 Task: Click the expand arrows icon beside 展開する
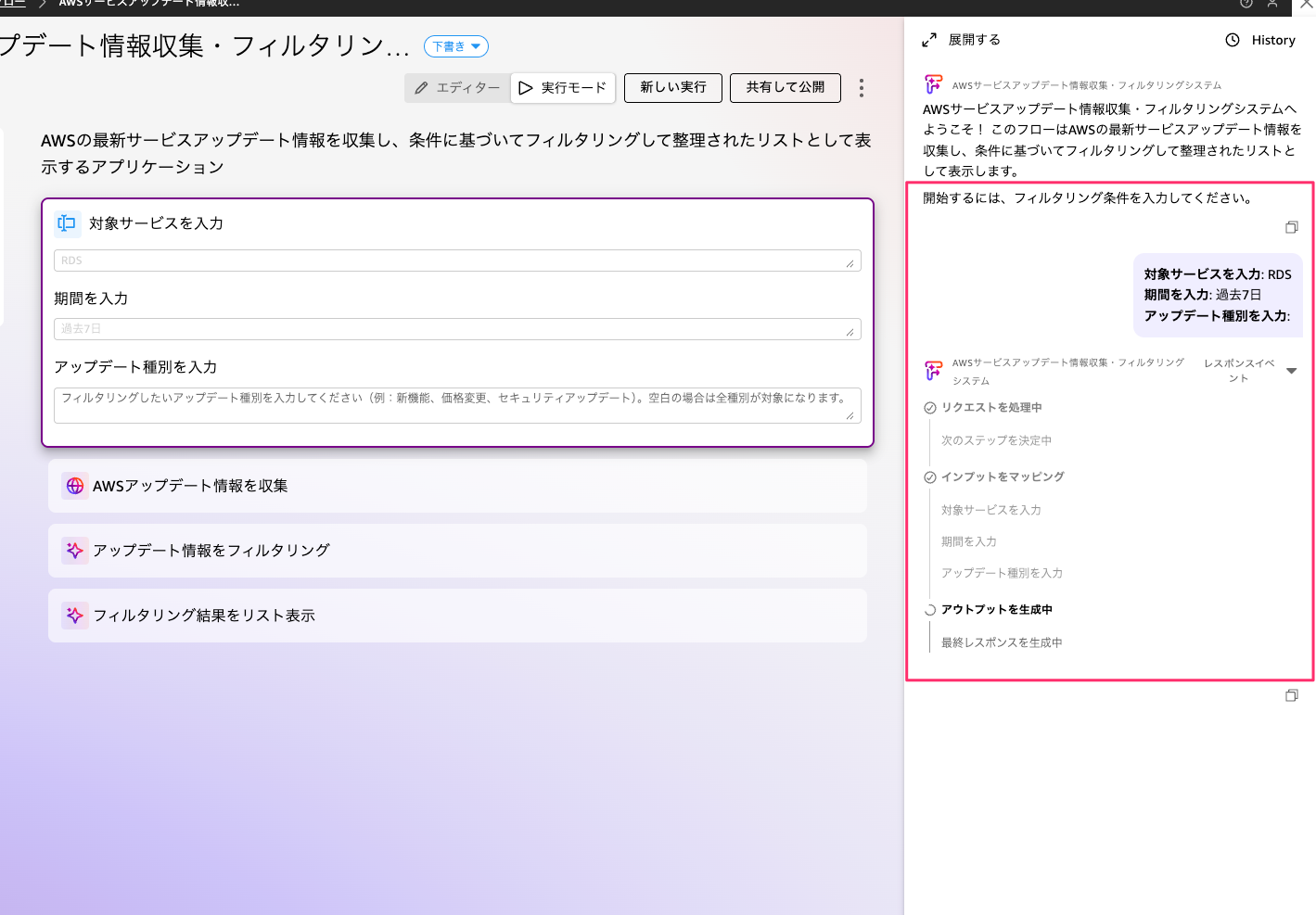[x=929, y=40]
